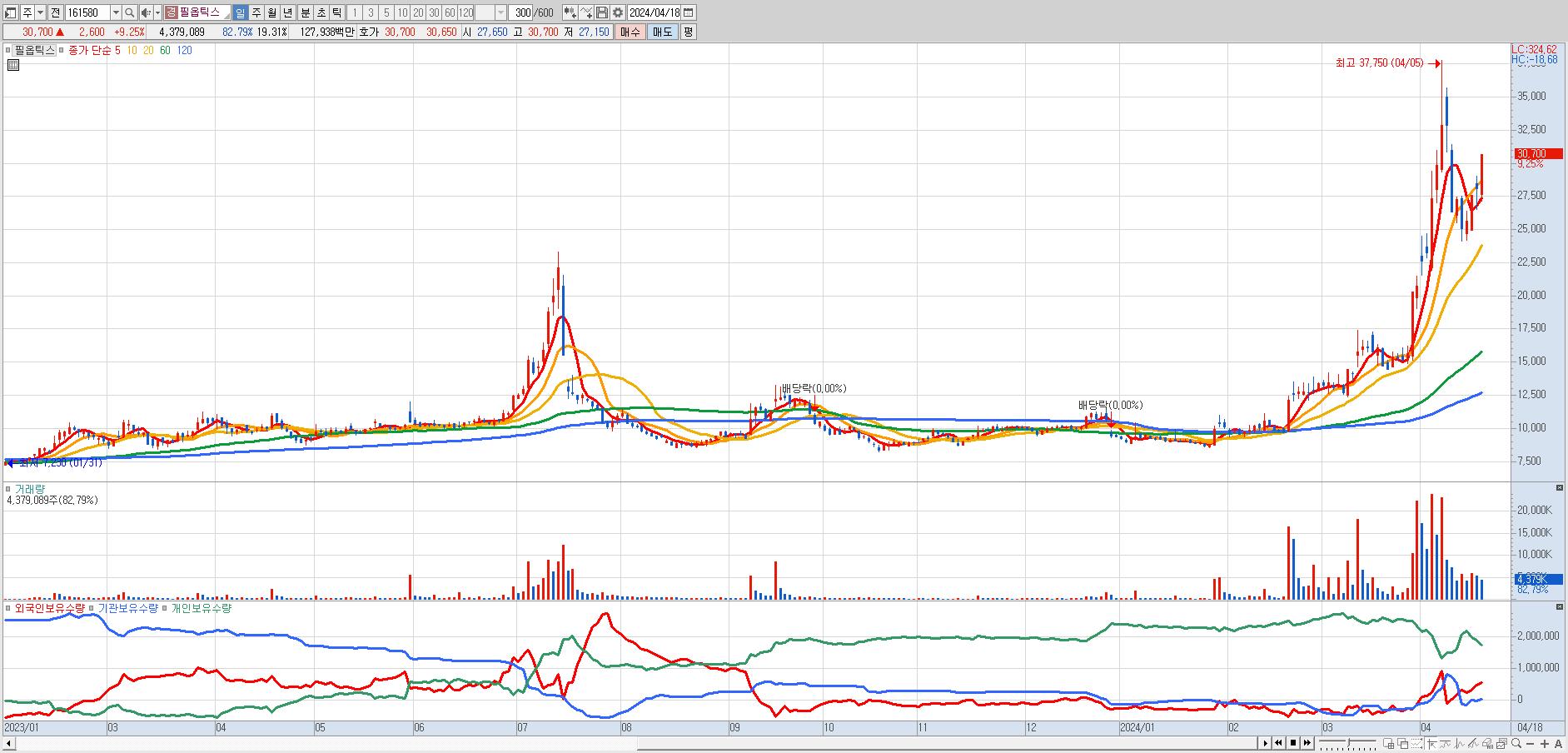The image size is (1568, 753).
Task: Open the calendar date picker icon
Action: click(x=689, y=12)
